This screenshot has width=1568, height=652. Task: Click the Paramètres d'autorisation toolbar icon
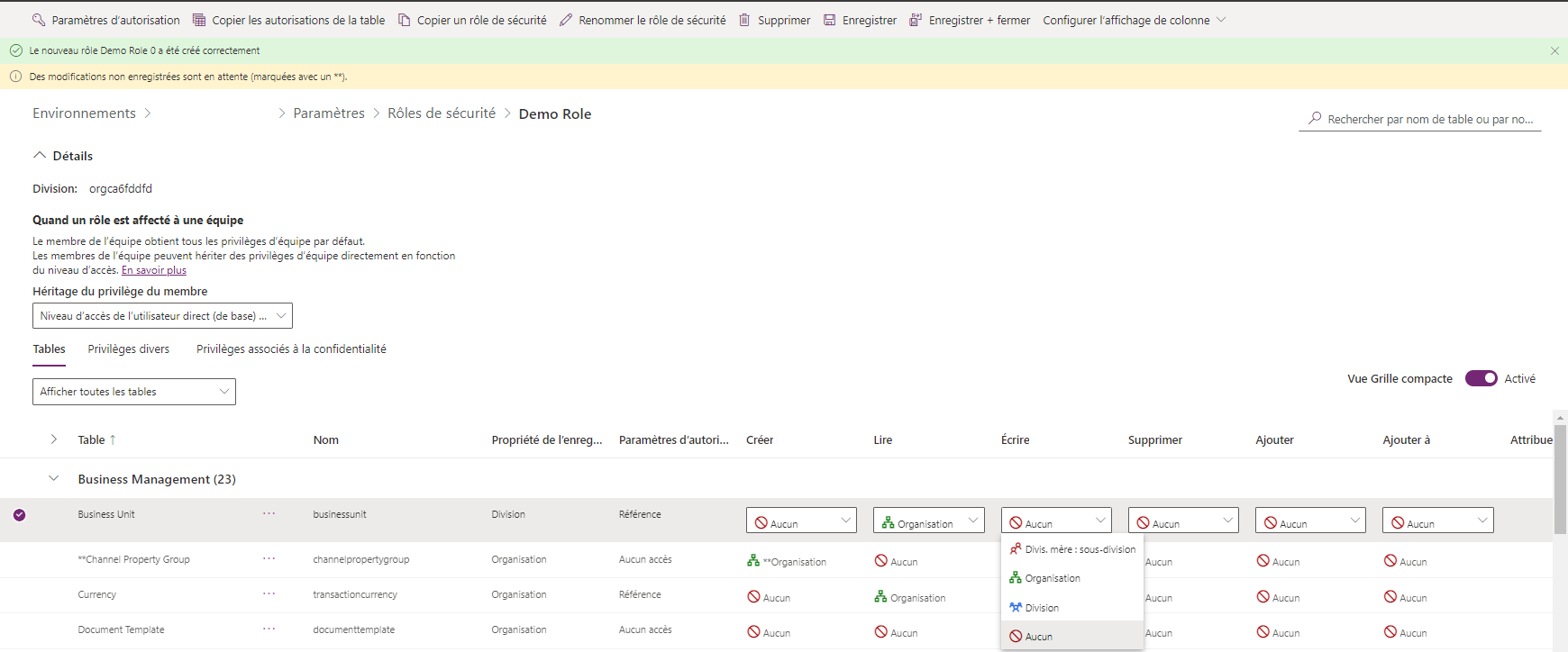(x=38, y=20)
